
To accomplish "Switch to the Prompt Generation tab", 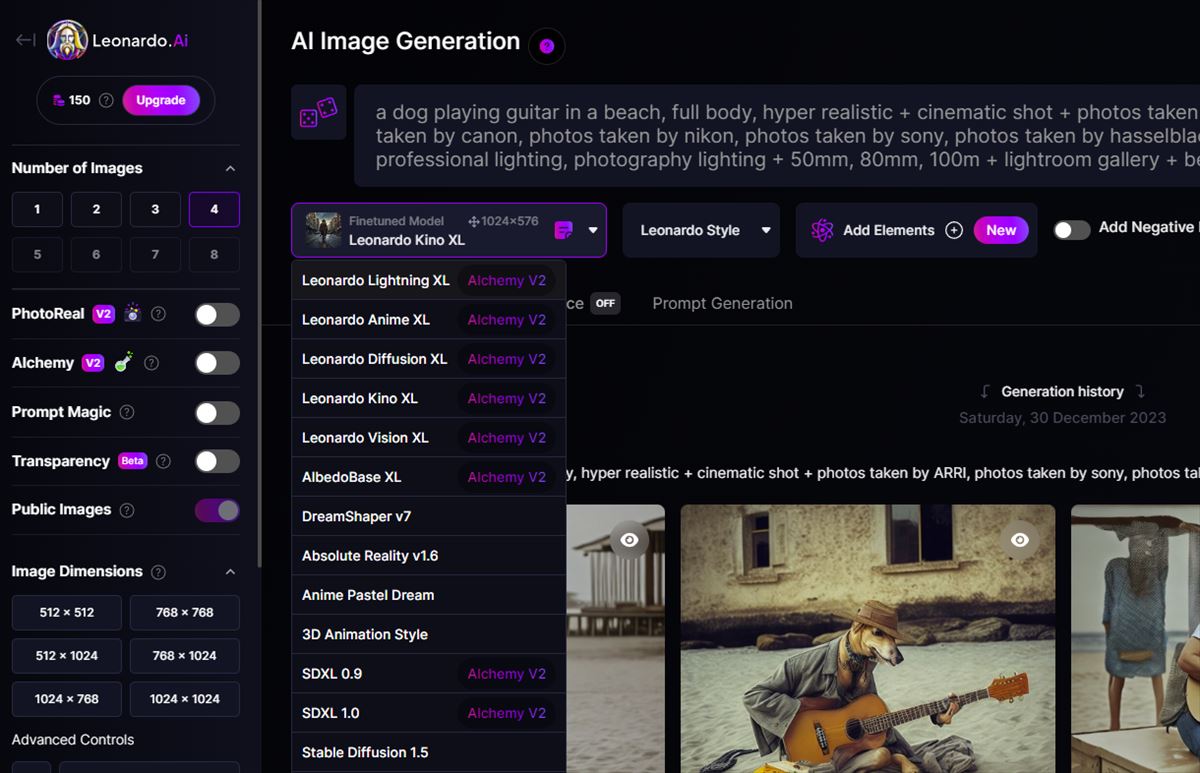I will (722, 303).
